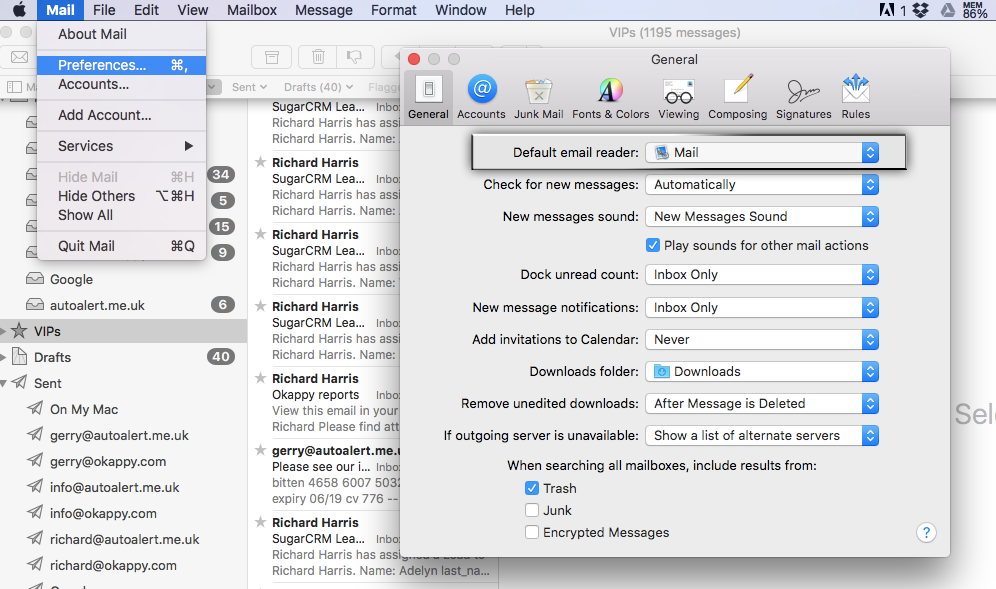Select Show All menu item
Image resolution: width=996 pixels, height=589 pixels.
tap(121, 215)
